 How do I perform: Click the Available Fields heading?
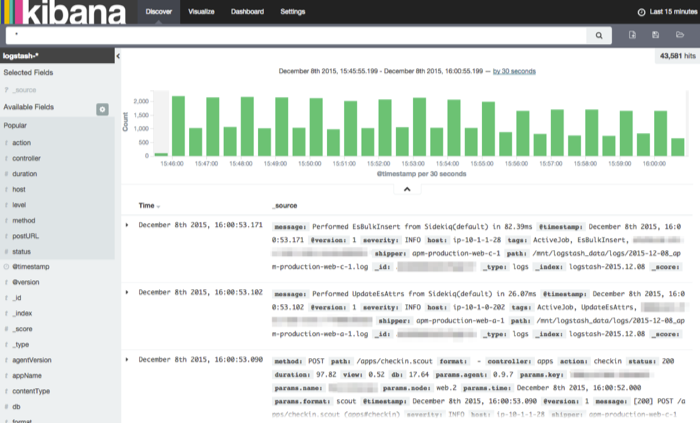click(29, 107)
